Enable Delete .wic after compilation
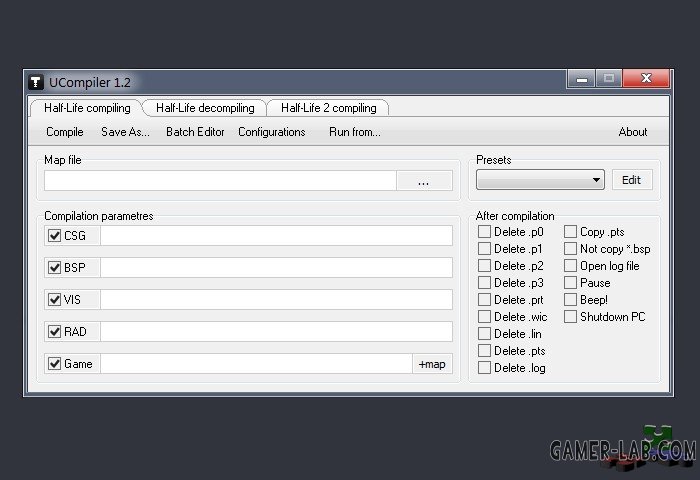The image size is (700, 480). [484, 317]
